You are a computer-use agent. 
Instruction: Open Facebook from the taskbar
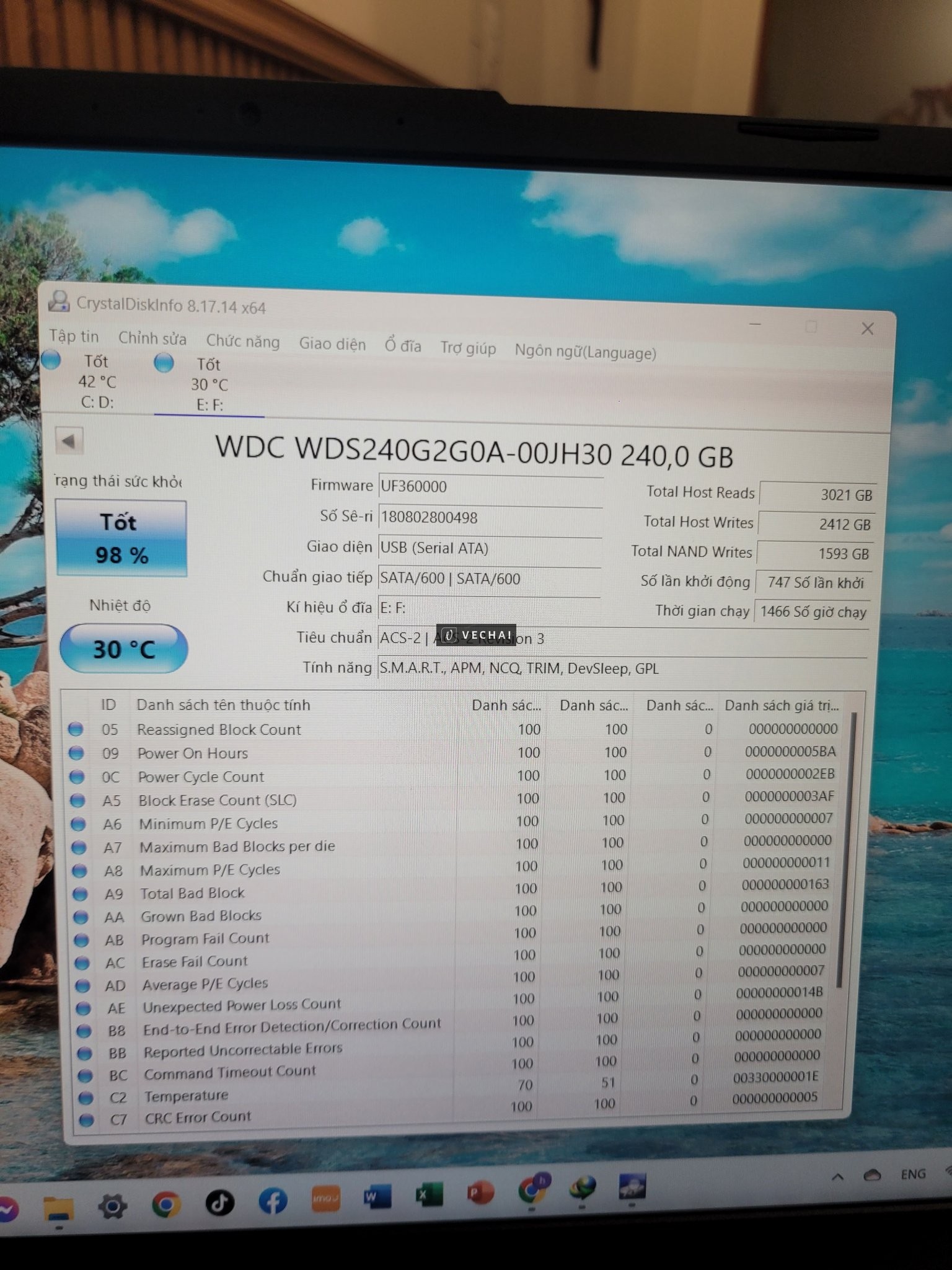tap(273, 1201)
